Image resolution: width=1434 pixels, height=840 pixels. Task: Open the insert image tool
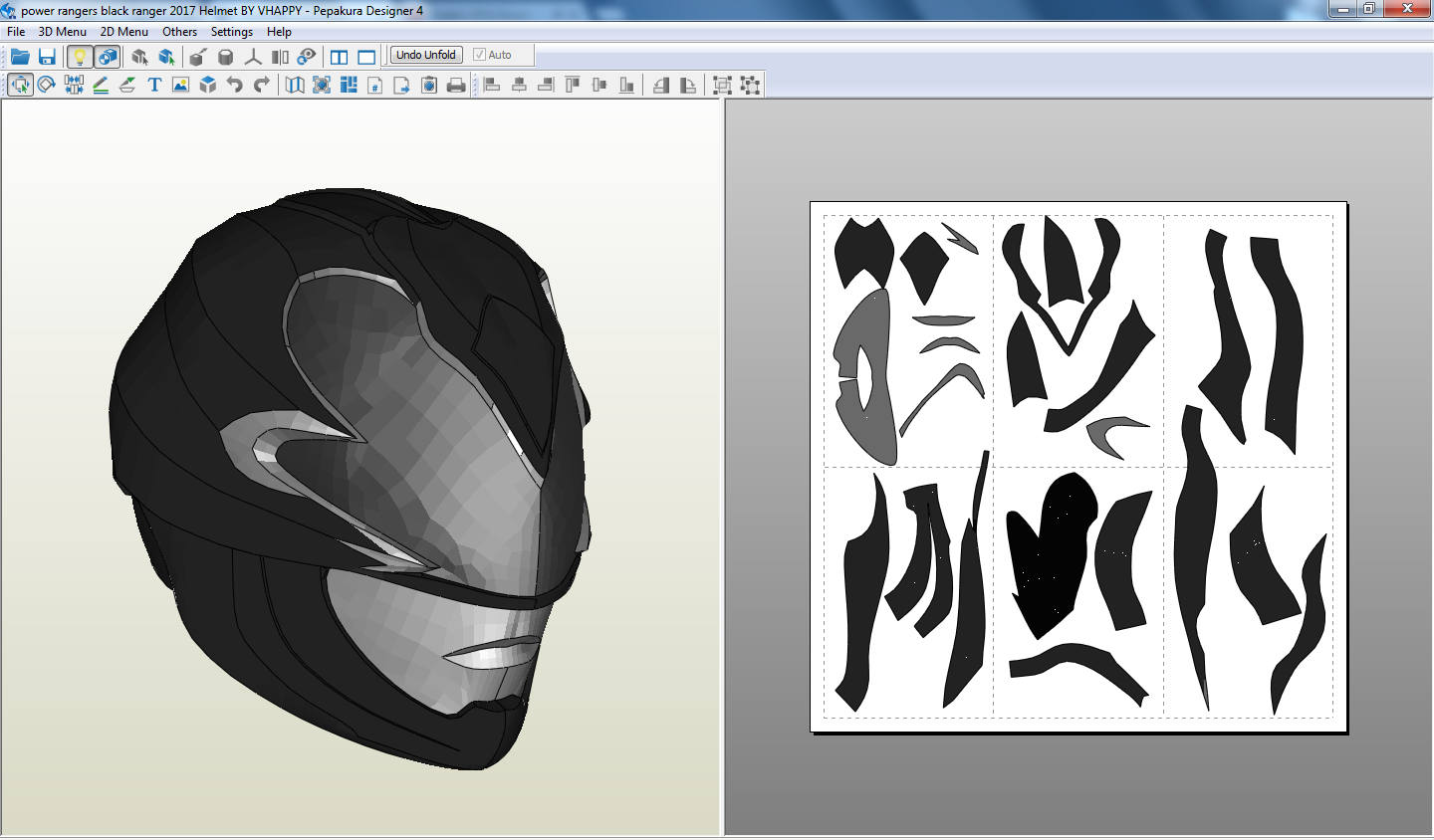click(179, 85)
